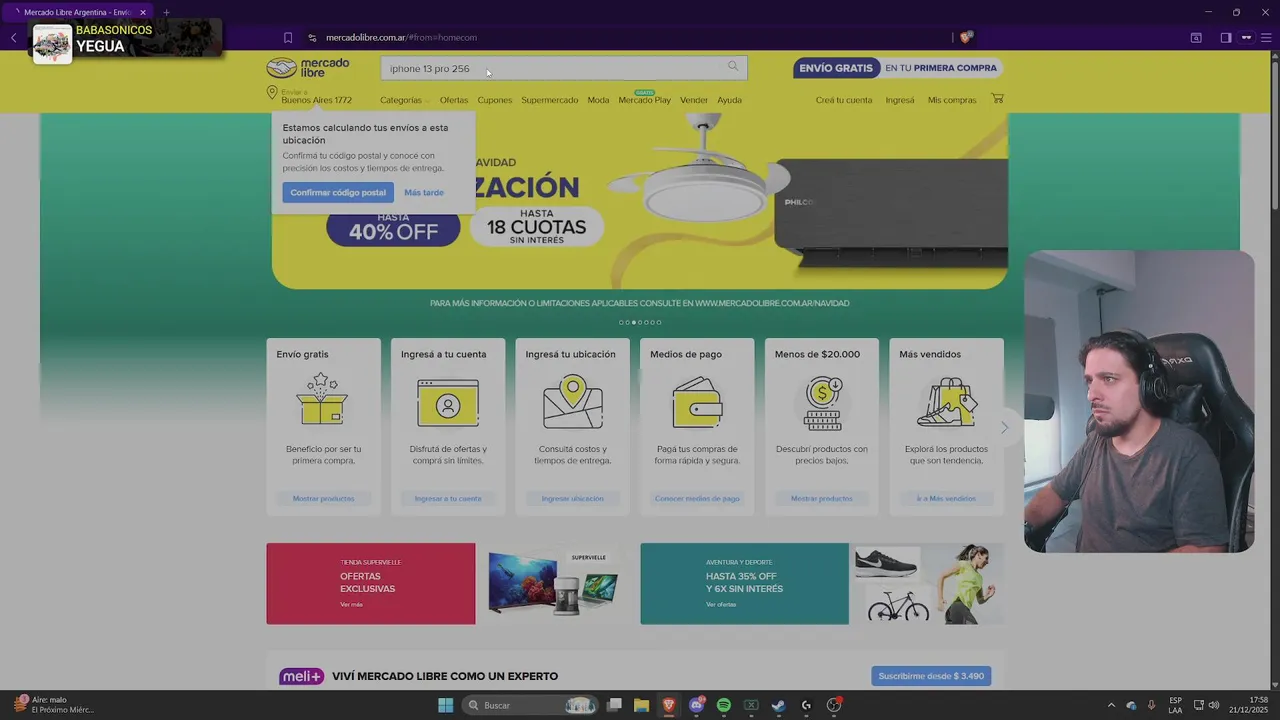Open the Supermercado menu item
1280x720 pixels.
(x=549, y=100)
